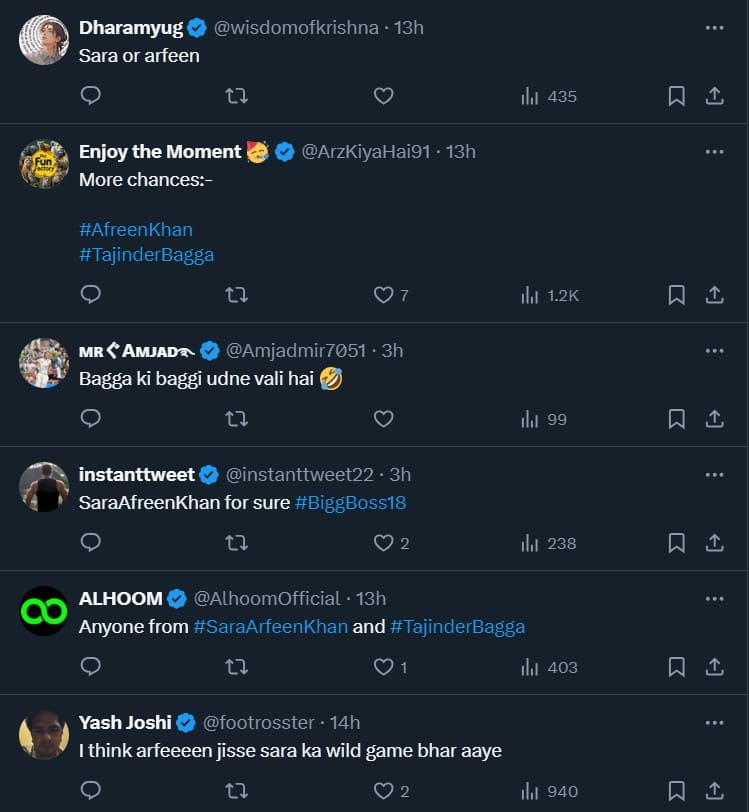The width and height of the screenshot is (749, 812).
Task: Open @AlhoomOfficial profile handle
Action: coord(266,599)
